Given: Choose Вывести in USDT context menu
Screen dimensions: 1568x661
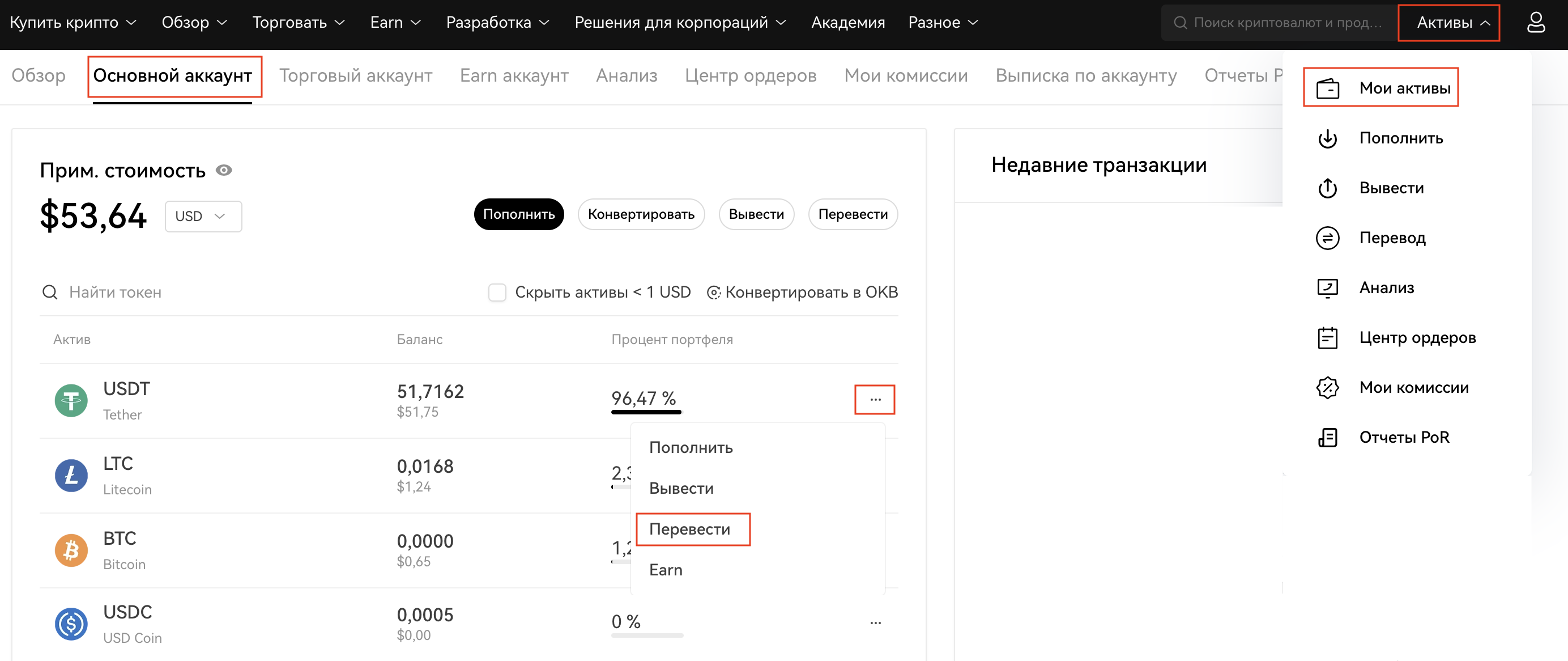Looking at the screenshot, I should click(x=681, y=488).
